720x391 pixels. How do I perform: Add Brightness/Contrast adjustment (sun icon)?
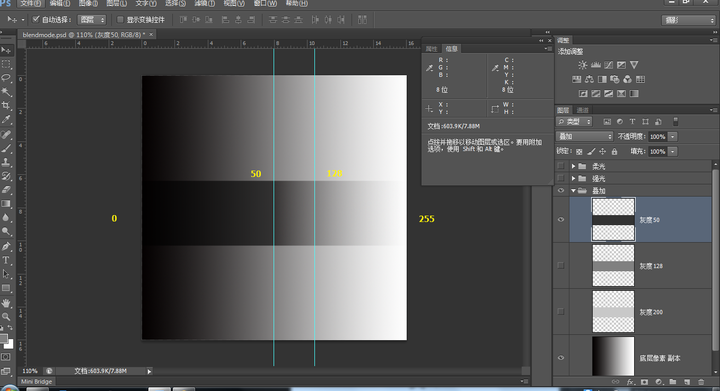point(582,65)
